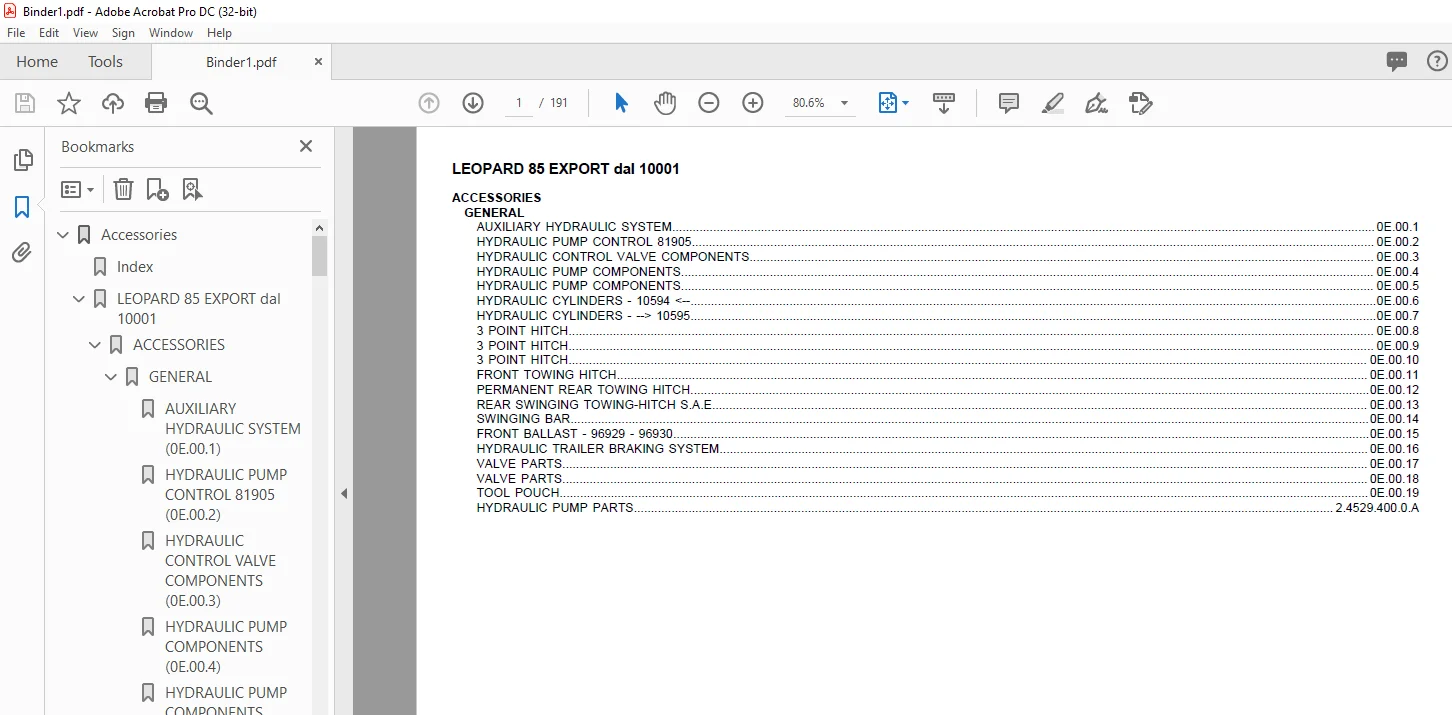Open bookmarks options menu dropdown

point(77,189)
